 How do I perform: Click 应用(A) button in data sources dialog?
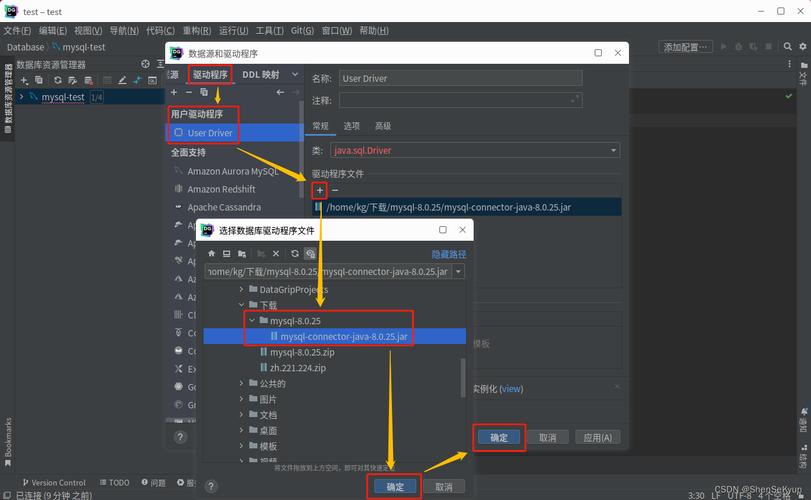point(598,437)
